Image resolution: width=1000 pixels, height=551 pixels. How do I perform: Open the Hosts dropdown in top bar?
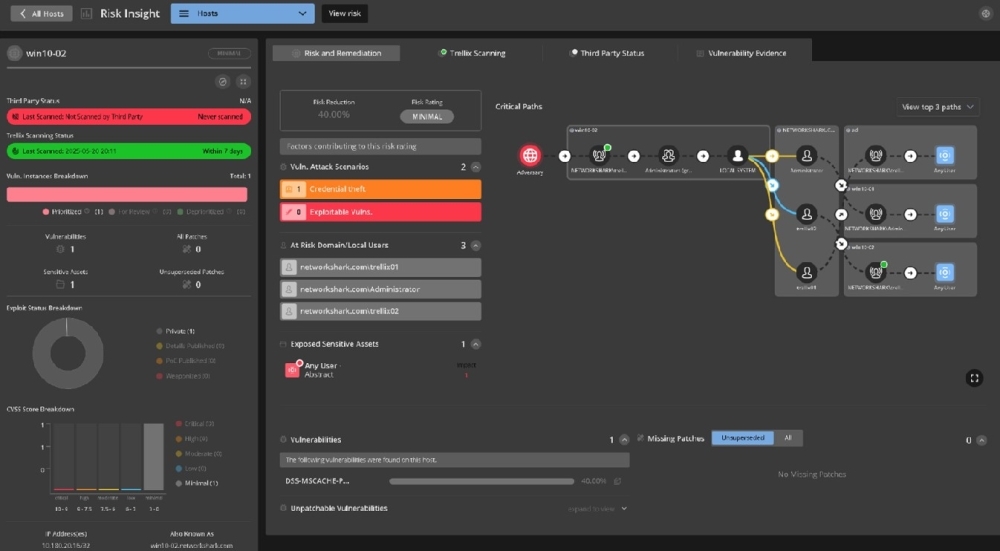(242, 13)
